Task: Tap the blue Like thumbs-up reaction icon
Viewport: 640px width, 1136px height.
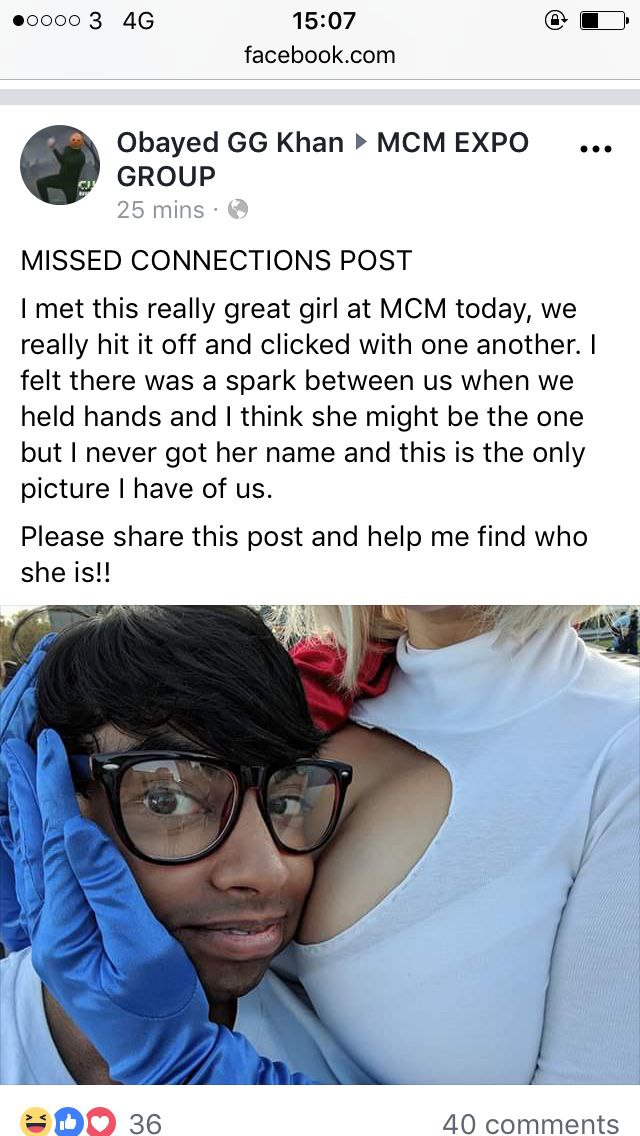Action: pos(69,1122)
